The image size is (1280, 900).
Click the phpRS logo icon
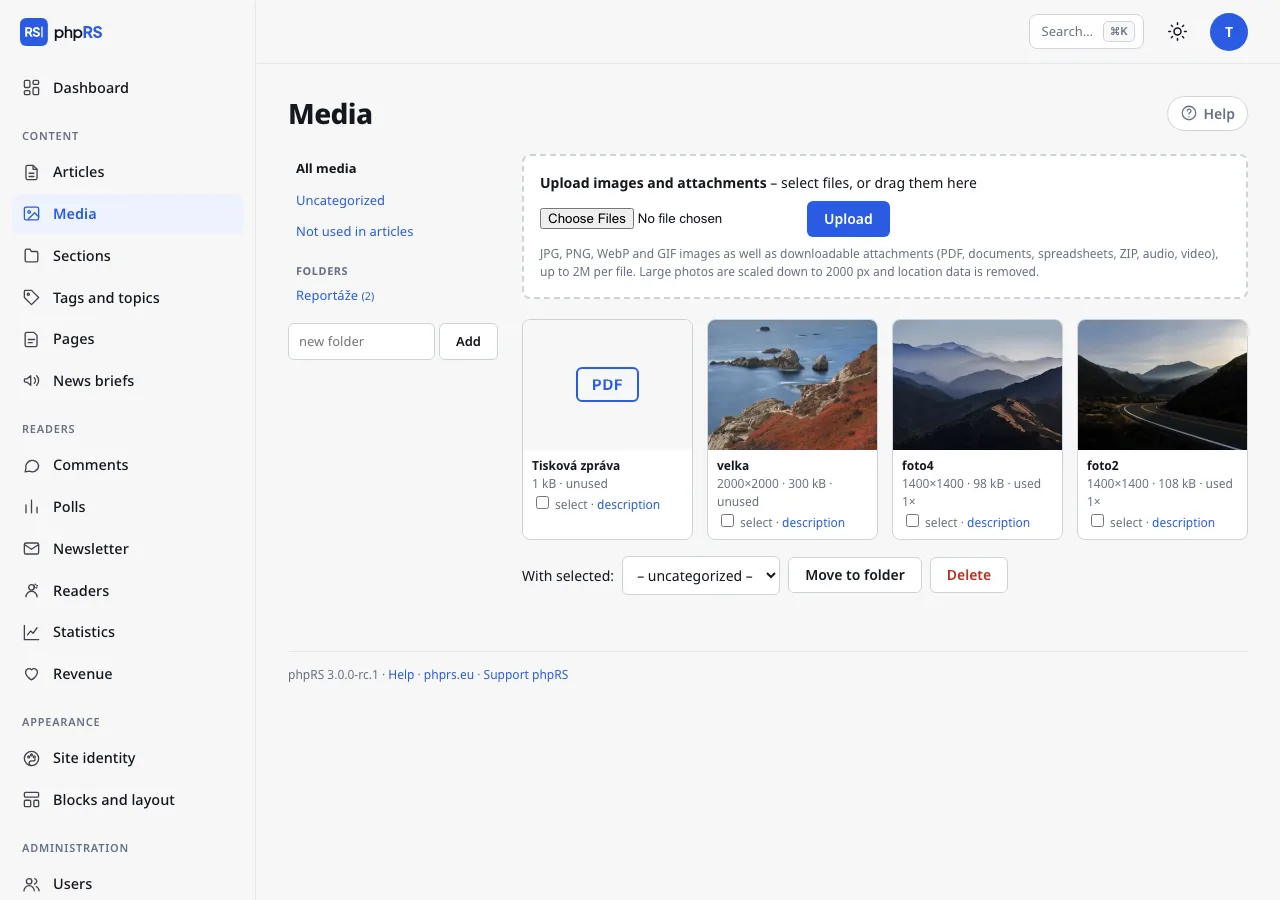(x=34, y=32)
